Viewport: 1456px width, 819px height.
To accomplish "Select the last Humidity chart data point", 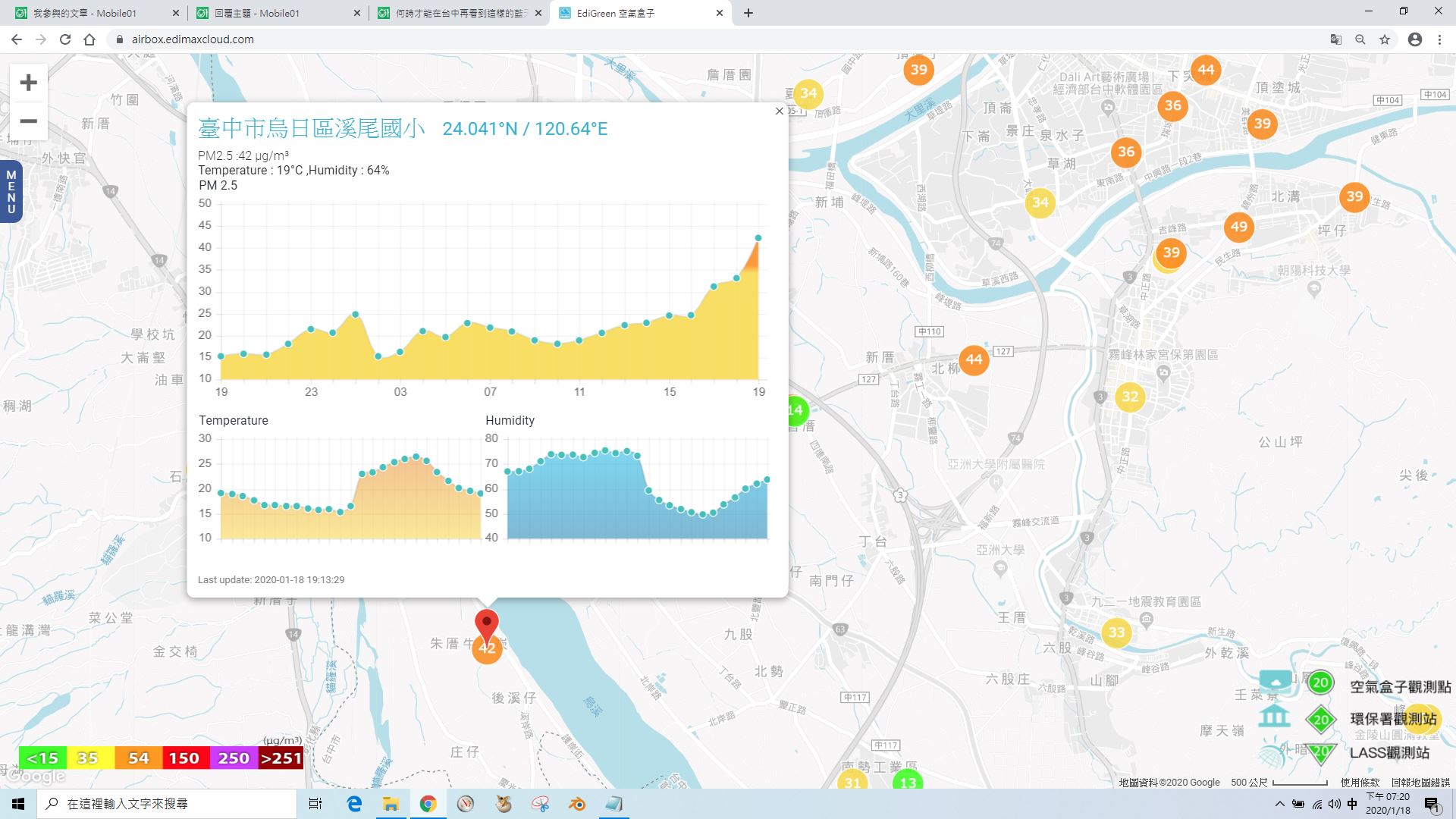I will [x=767, y=479].
